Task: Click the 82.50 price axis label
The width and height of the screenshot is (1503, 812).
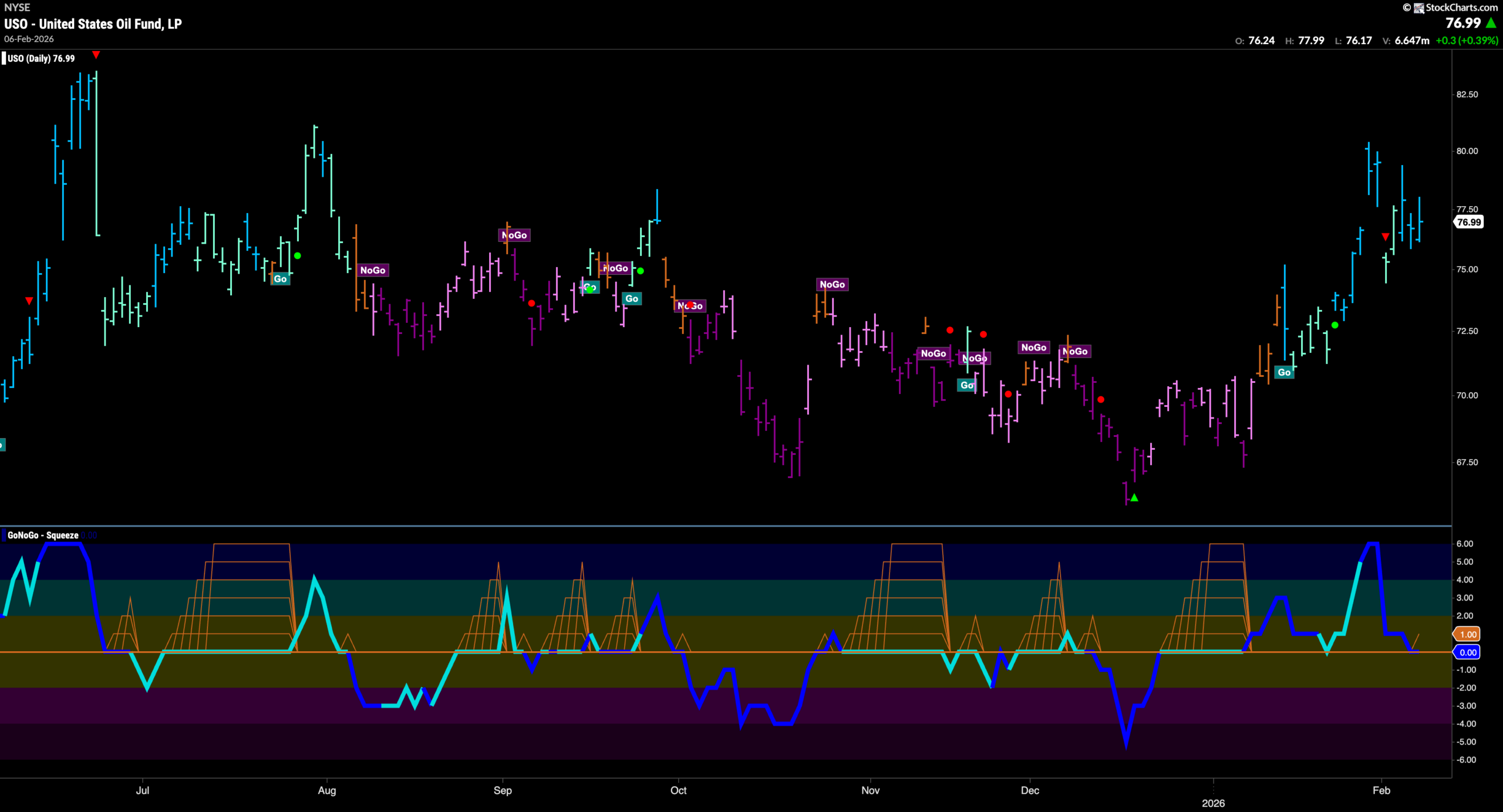Action: 1467,95
